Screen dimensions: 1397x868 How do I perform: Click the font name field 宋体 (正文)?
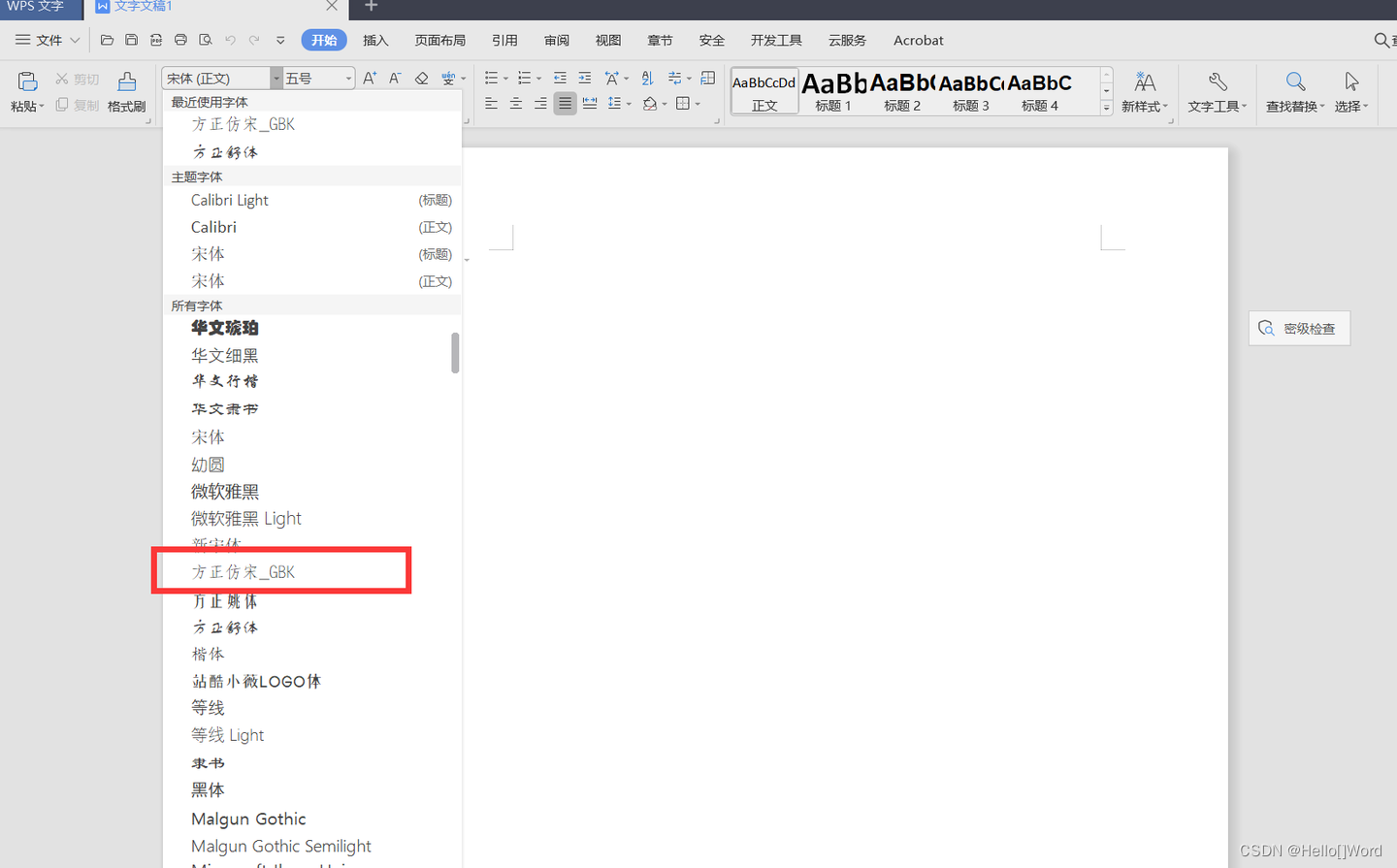pos(216,78)
